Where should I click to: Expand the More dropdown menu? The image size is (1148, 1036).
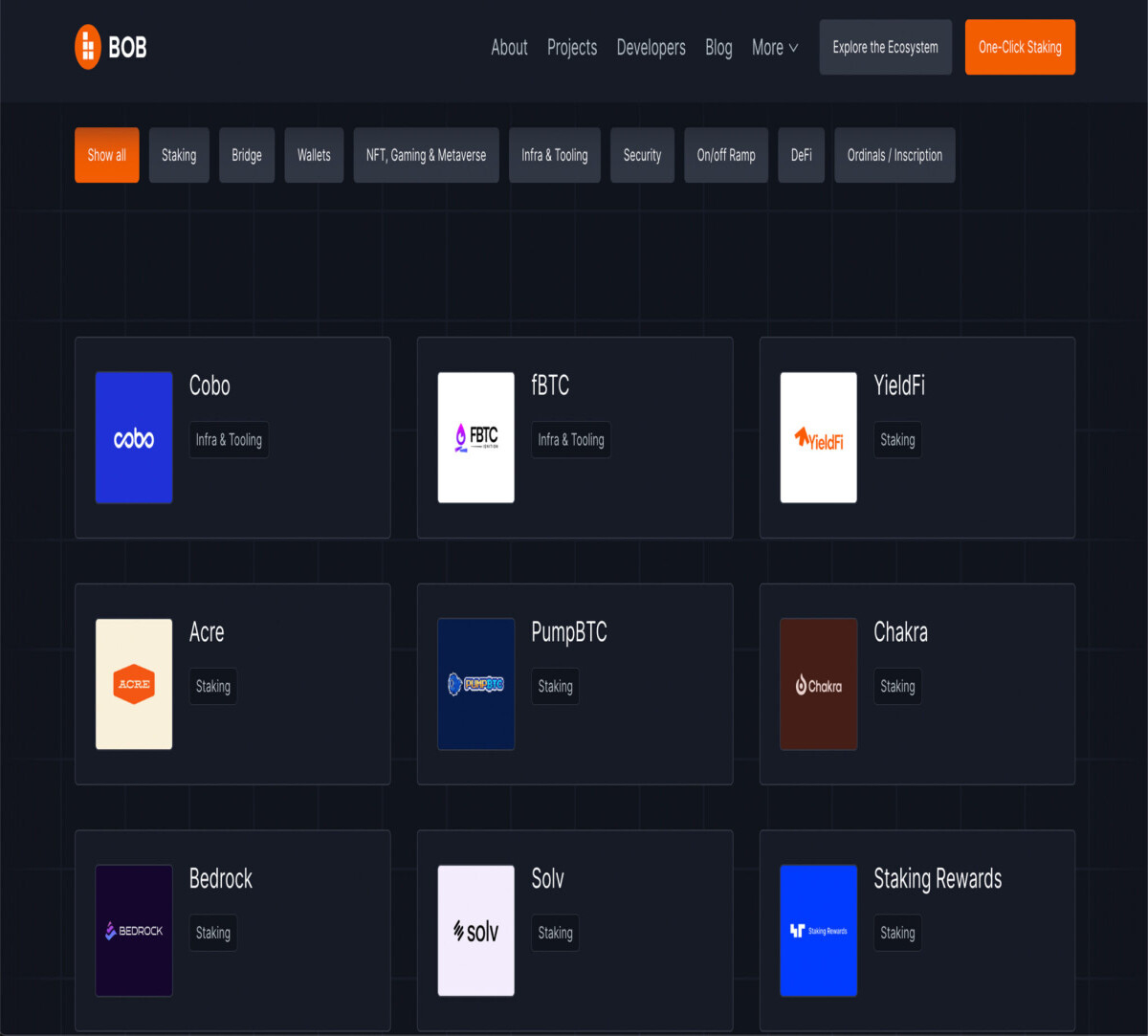coord(775,47)
